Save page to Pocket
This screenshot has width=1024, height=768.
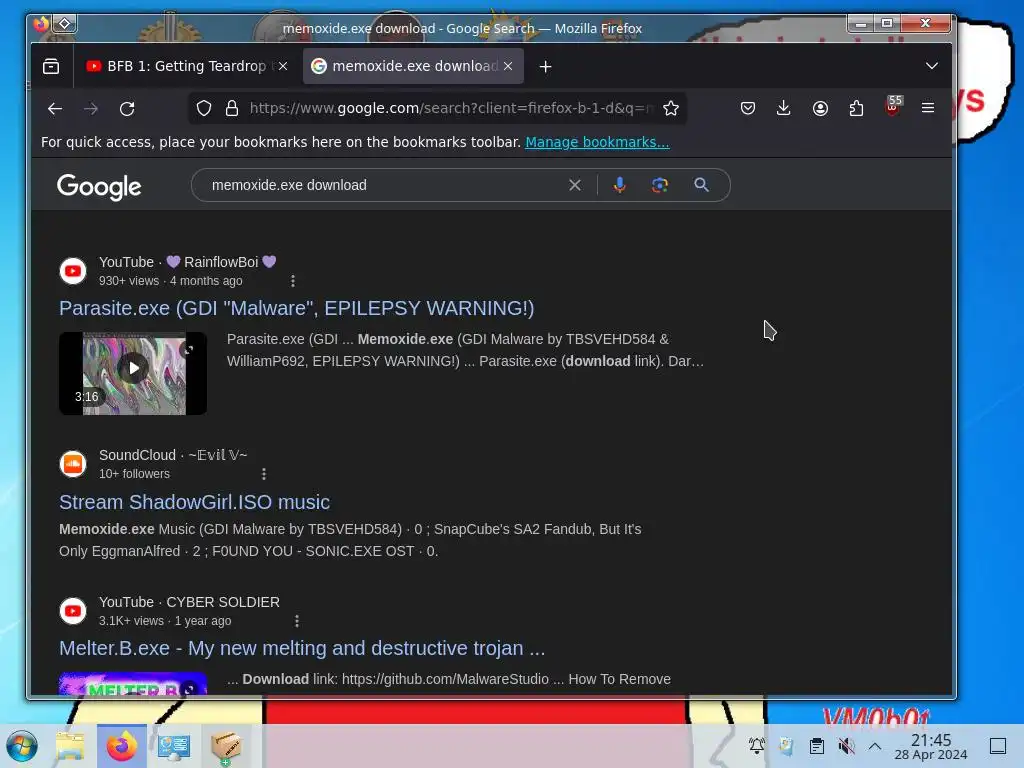(x=748, y=108)
